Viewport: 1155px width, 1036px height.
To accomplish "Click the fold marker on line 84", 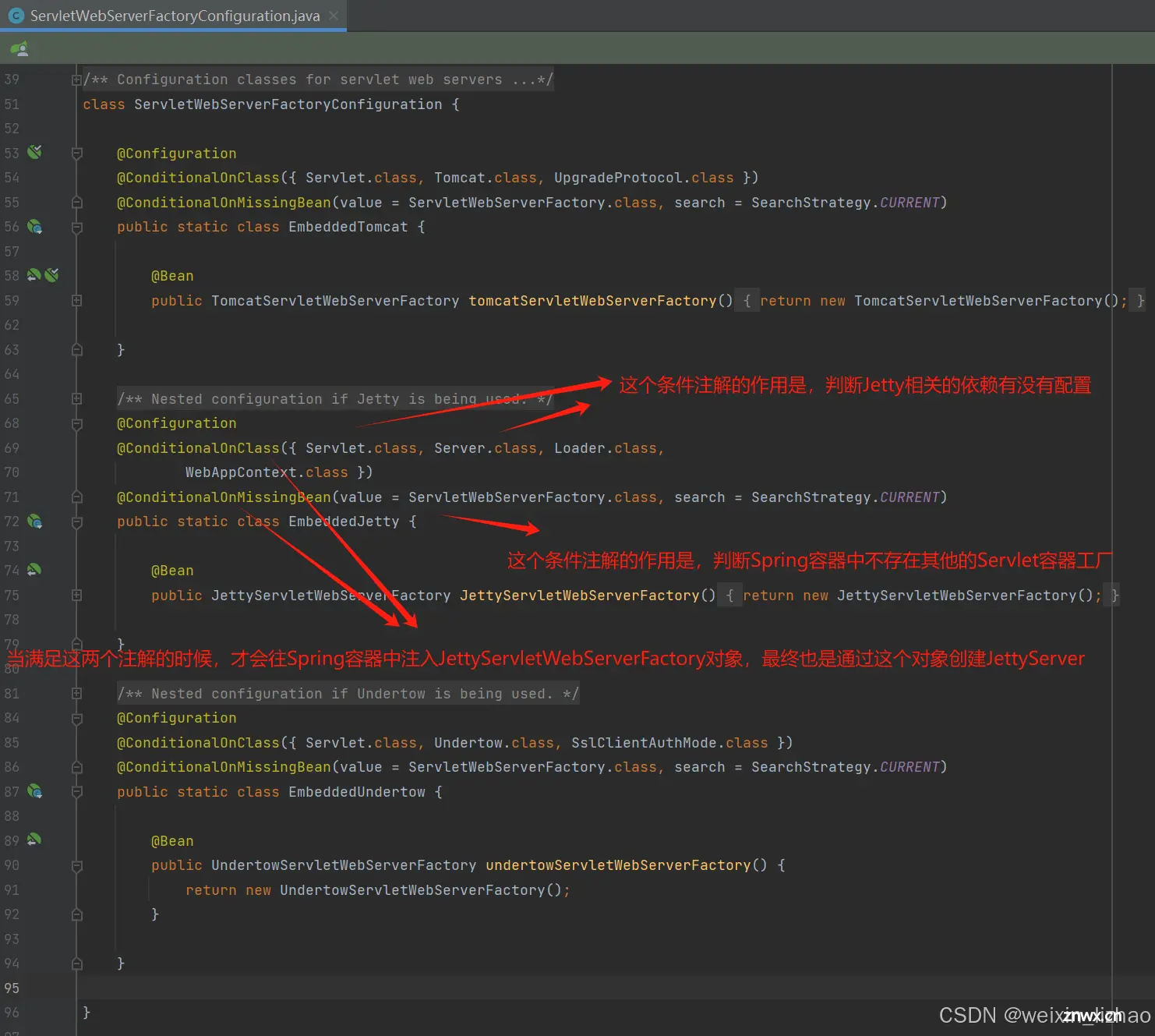I will [x=76, y=718].
